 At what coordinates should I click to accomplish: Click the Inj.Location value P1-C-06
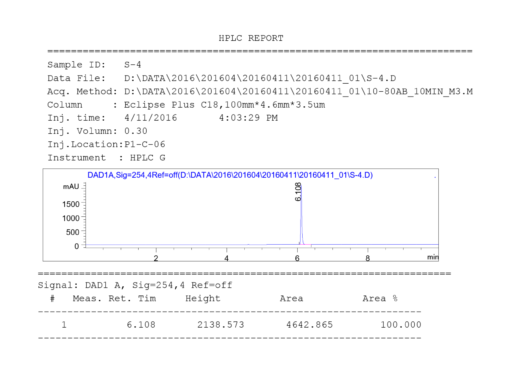(x=145, y=144)
